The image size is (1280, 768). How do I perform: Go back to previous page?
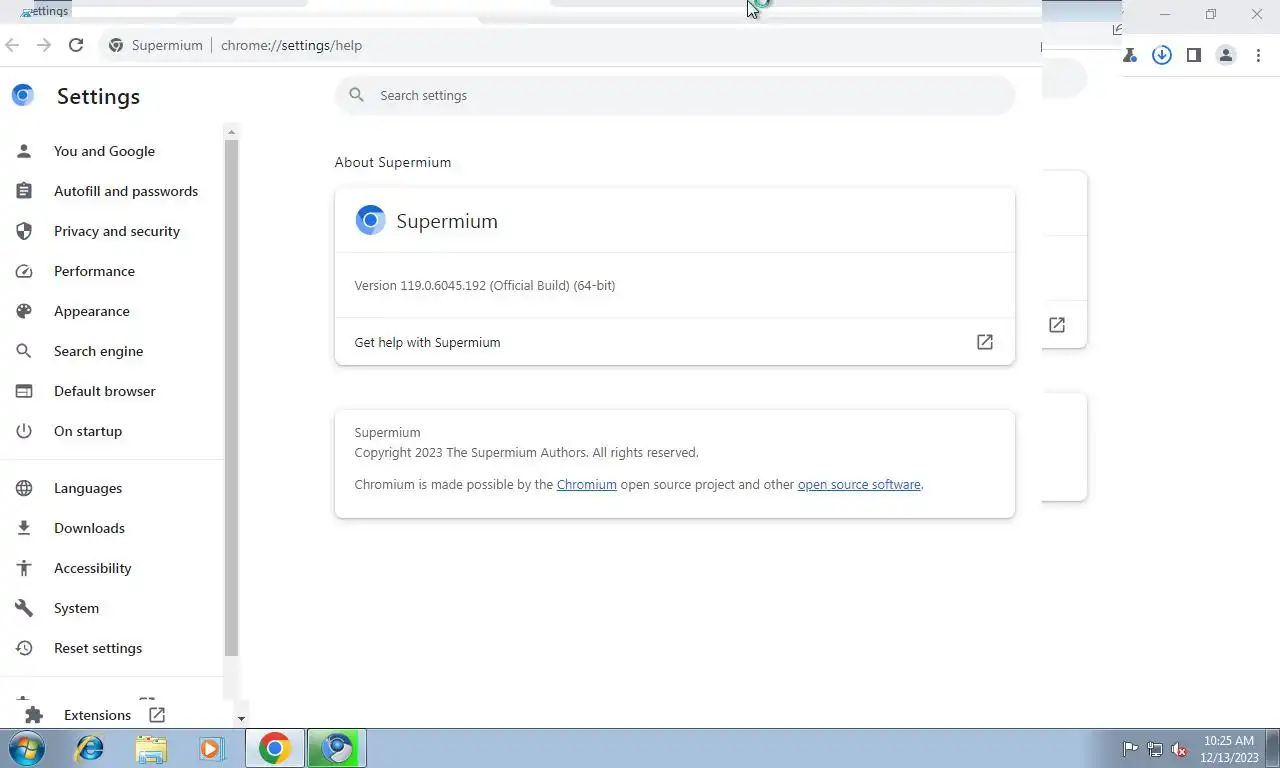coord(13,45)
